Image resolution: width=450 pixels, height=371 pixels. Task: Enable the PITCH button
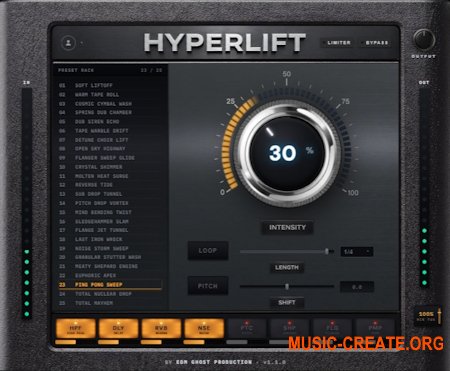208,286
